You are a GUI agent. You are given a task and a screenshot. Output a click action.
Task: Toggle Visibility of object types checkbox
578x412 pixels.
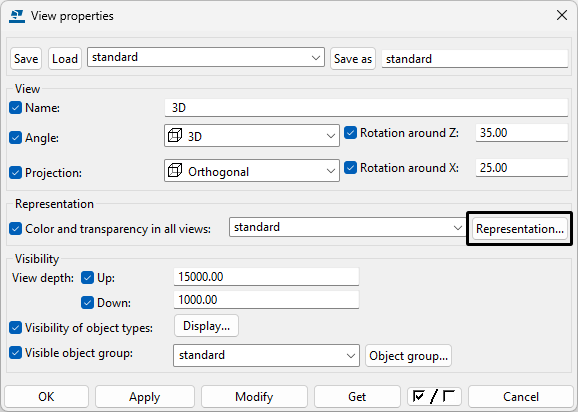pyautogui.click(x=15, y=328)
